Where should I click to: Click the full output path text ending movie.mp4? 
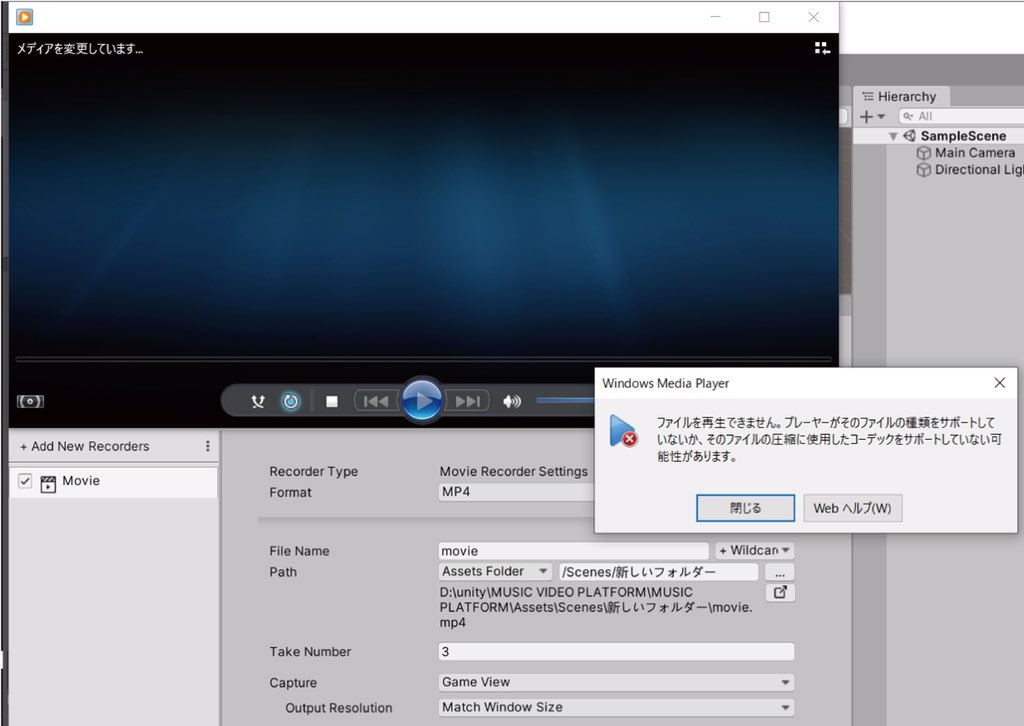click(x=596, y=607)
